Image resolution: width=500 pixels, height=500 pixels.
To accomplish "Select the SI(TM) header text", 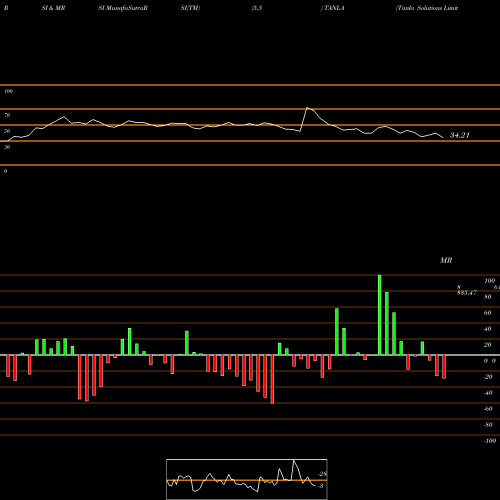I will [190, 8].
